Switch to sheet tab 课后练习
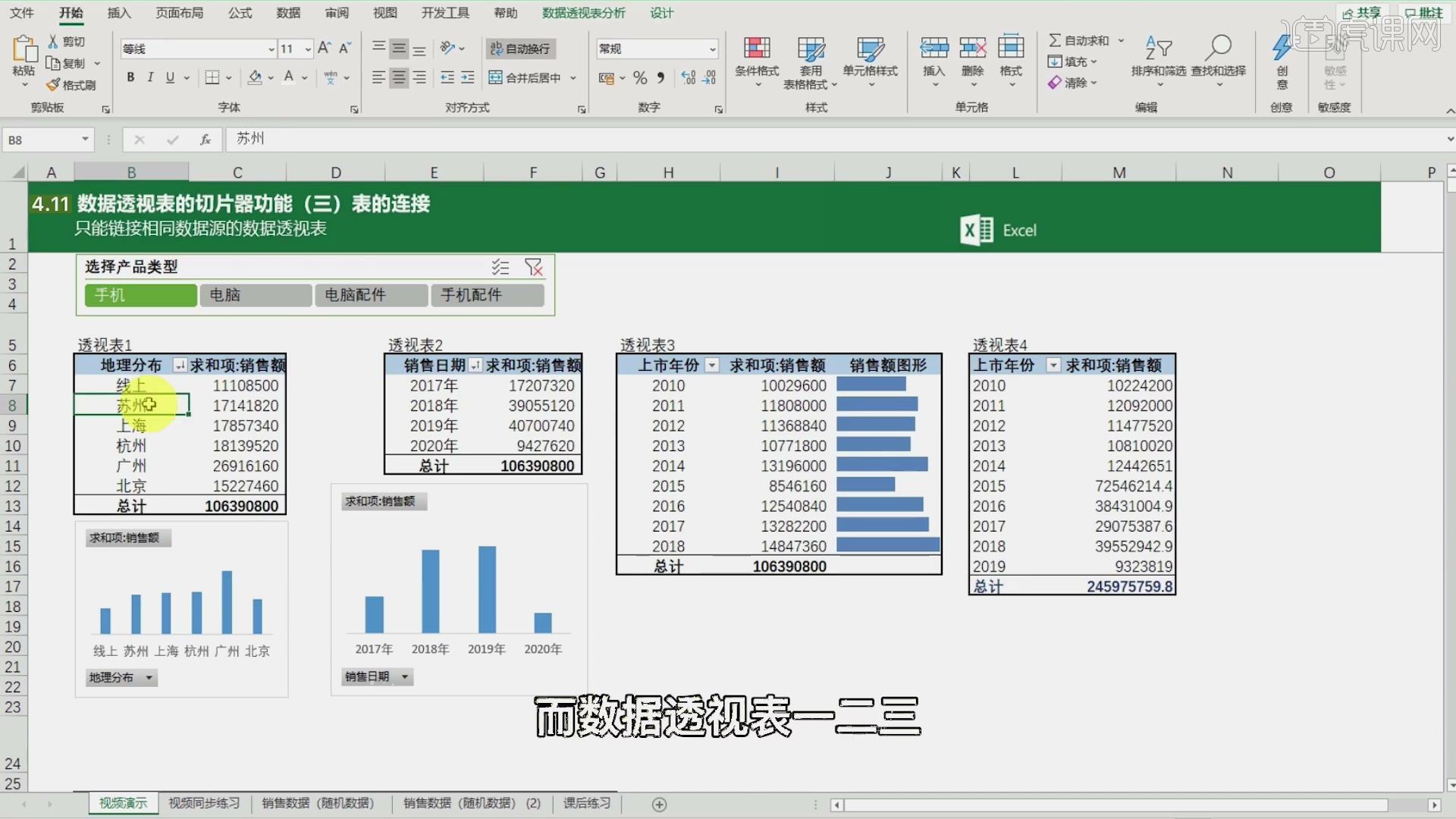 [586, 803]
